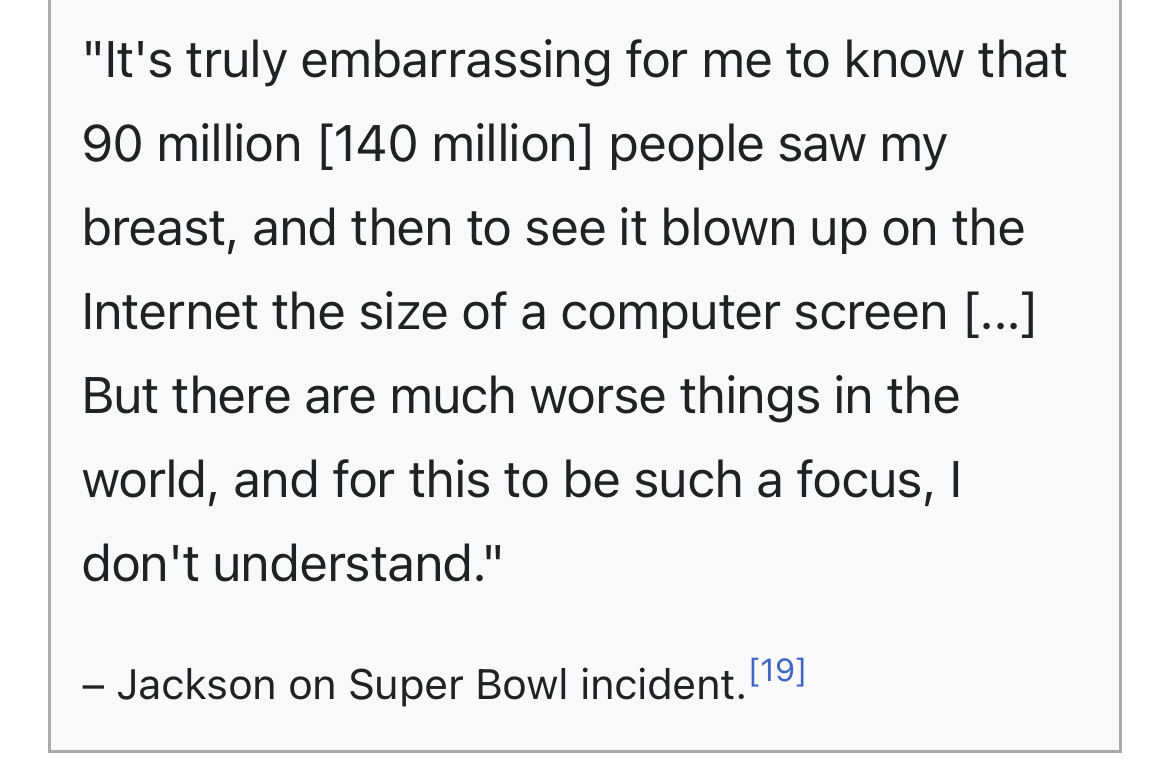This screenshot has height=762, width=1170.
Task: Click the words 'It's truly' at quote start
Action: point(185,61)
